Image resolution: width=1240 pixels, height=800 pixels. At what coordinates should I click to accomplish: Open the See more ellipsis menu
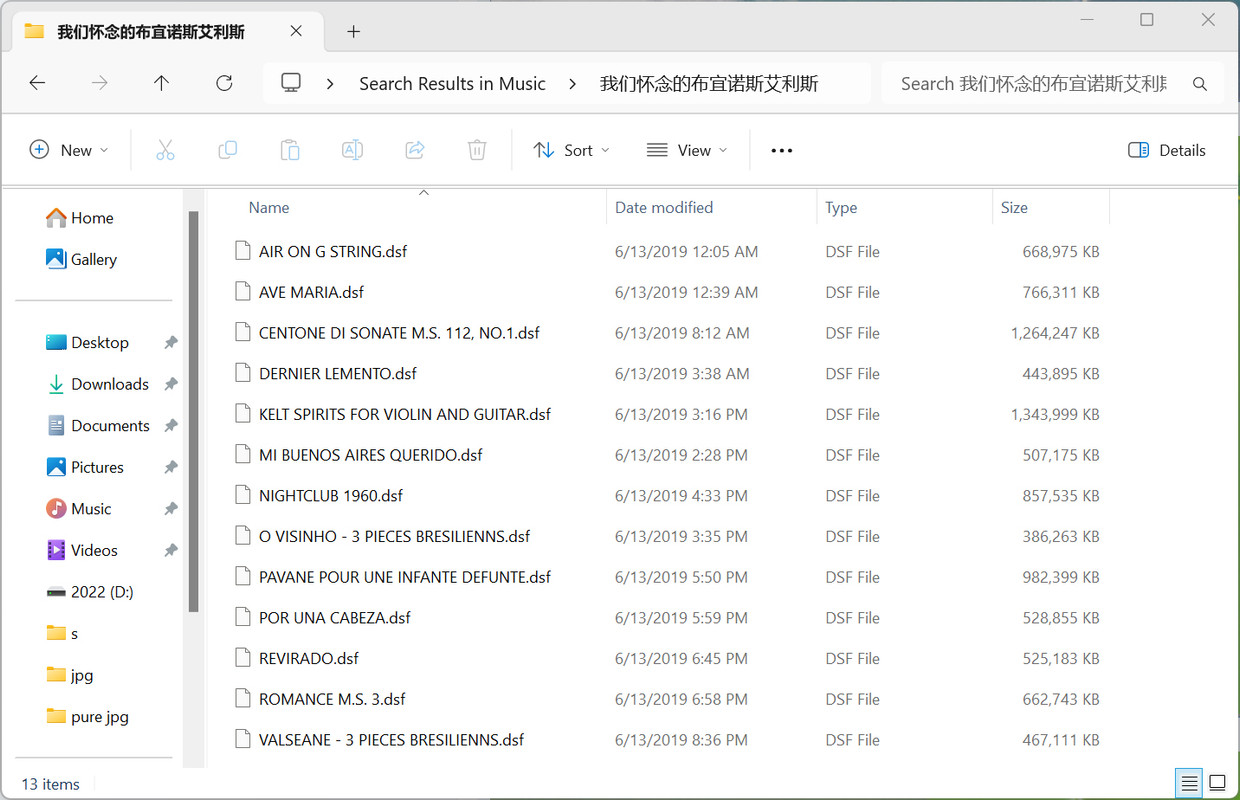(x=782, y=150)
